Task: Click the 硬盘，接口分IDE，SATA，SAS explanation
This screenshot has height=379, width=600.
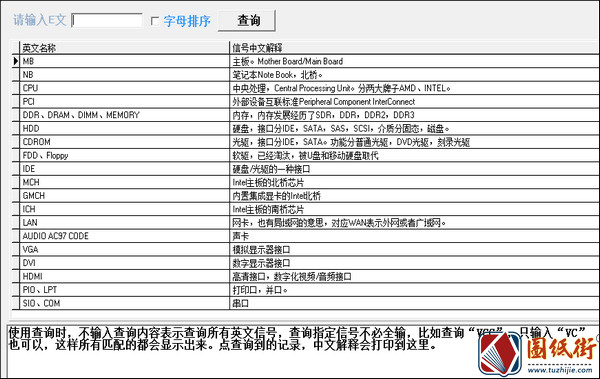Action: [x=414, y=129]
